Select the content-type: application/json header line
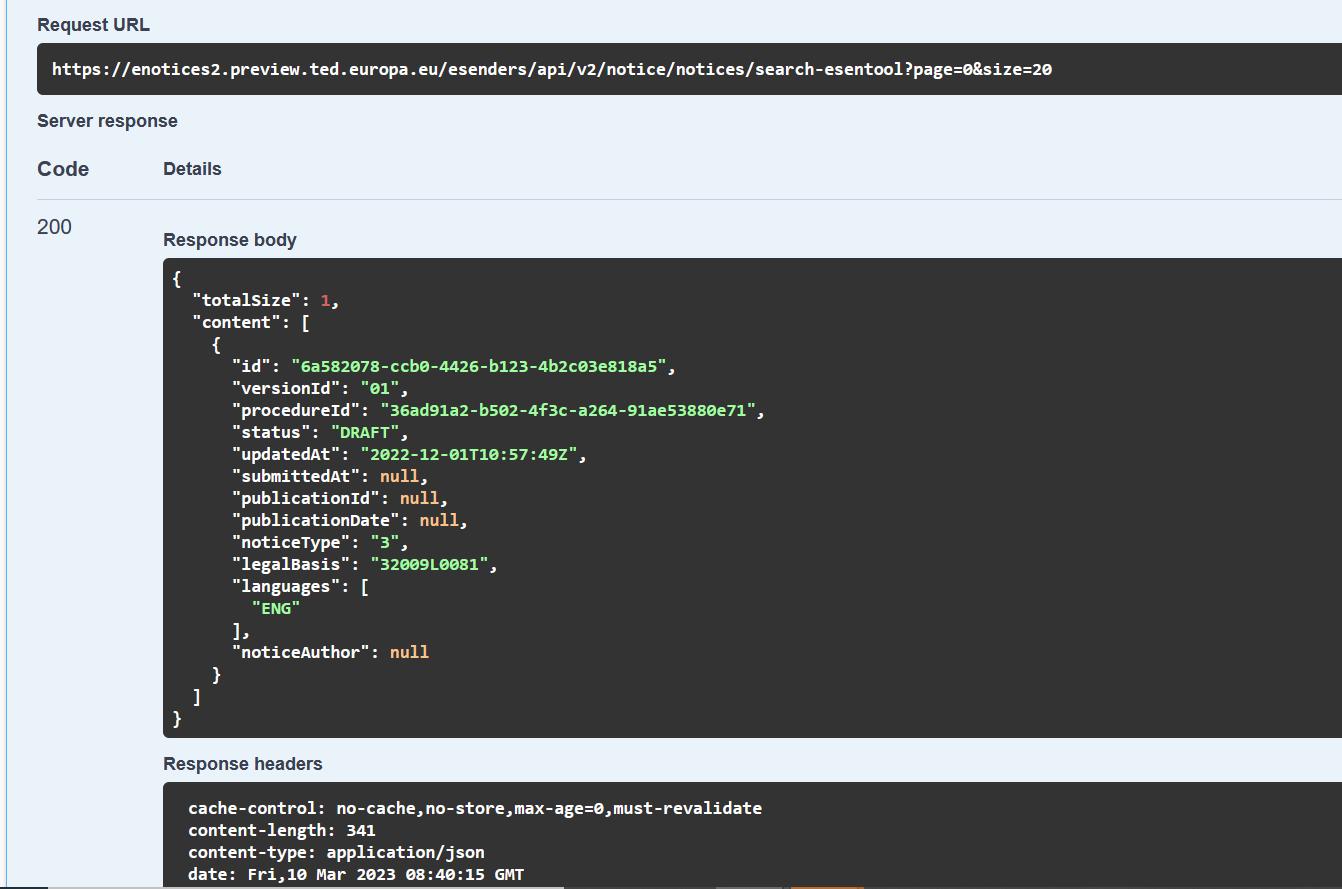 coord(336,852)
